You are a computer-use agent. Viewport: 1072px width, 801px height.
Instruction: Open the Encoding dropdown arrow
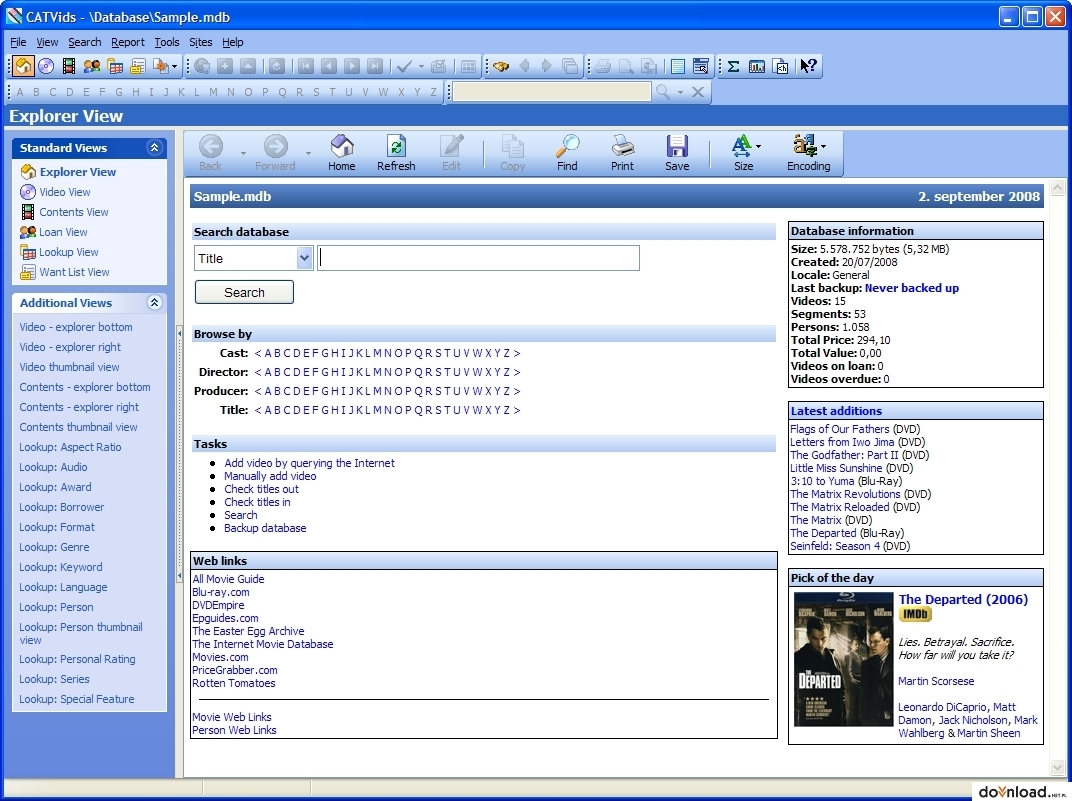coord(823,146)
